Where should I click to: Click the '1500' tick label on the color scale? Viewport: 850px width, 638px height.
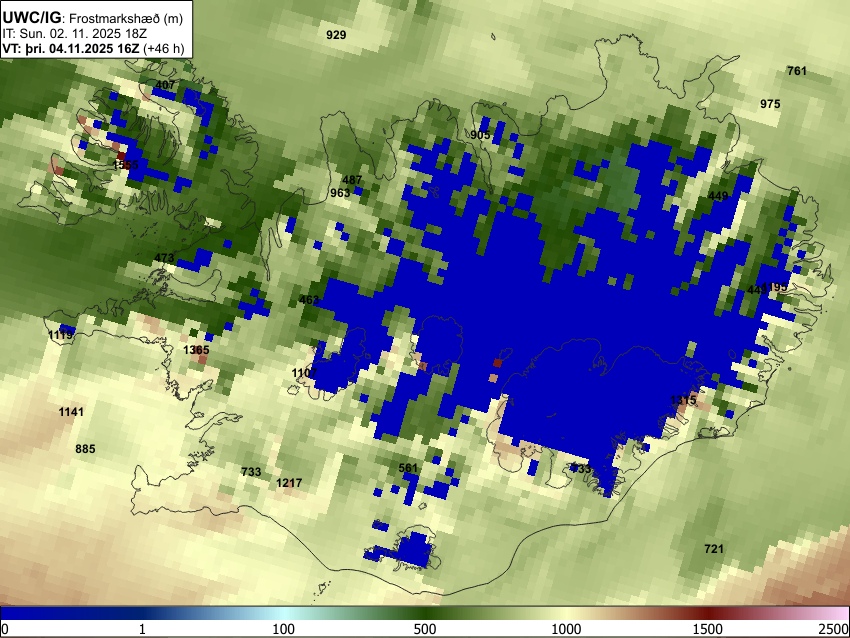[708, 629]
